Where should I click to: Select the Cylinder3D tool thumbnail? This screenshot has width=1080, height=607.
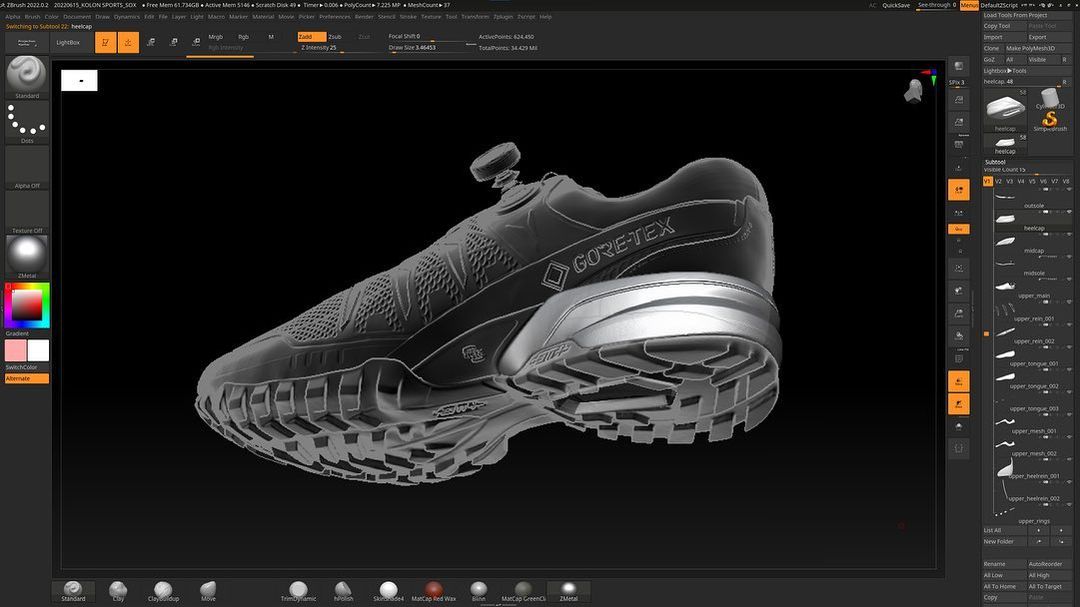click(x=1050, y=98)
